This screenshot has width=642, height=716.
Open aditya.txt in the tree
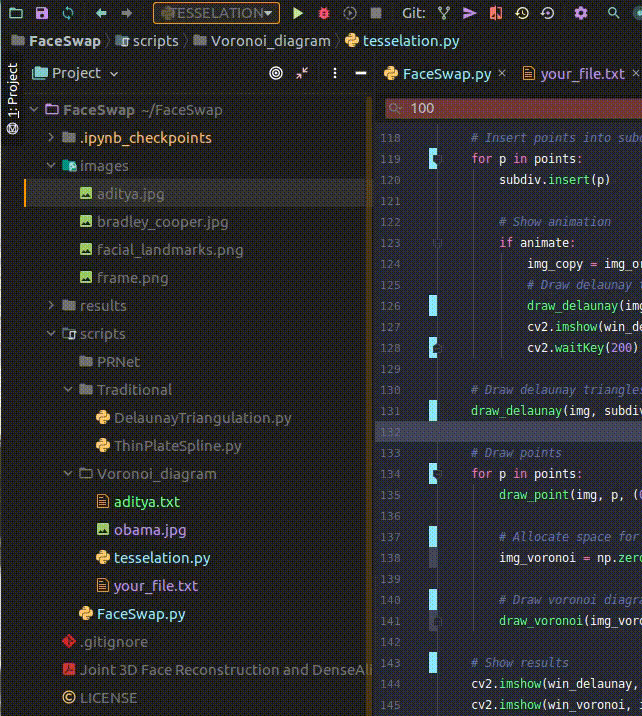click(147, 502)
